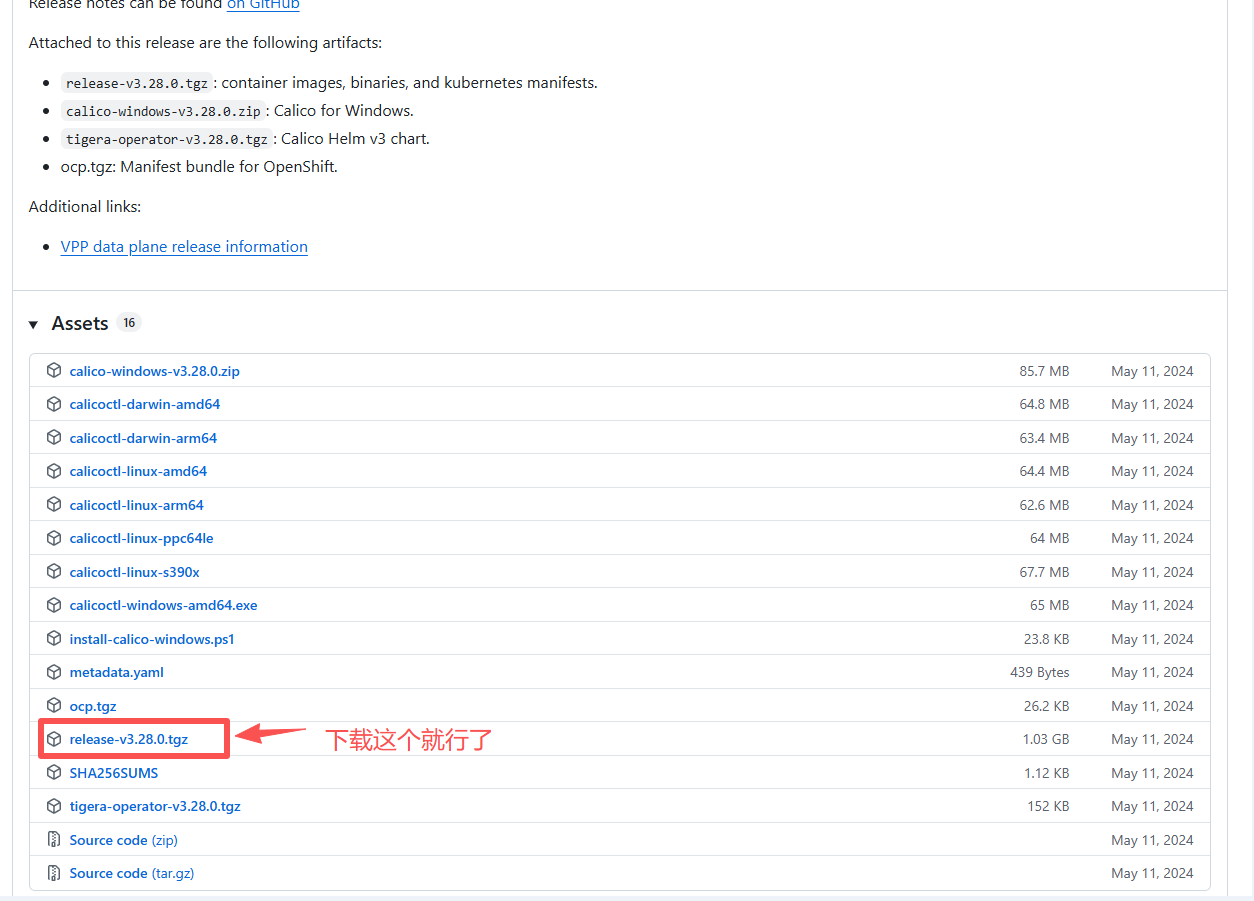The image size is (1254, 901).
Task: Click package icon beside ocp.tgz asset
Action: click(x=54, y=706)
